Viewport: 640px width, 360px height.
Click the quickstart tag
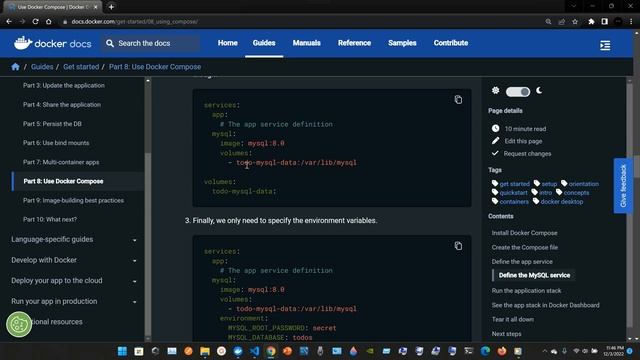coord(513,193)
